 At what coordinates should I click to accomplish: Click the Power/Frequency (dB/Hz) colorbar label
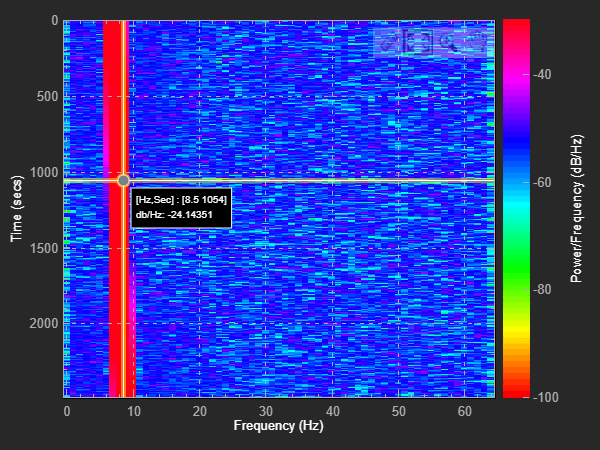576,209
